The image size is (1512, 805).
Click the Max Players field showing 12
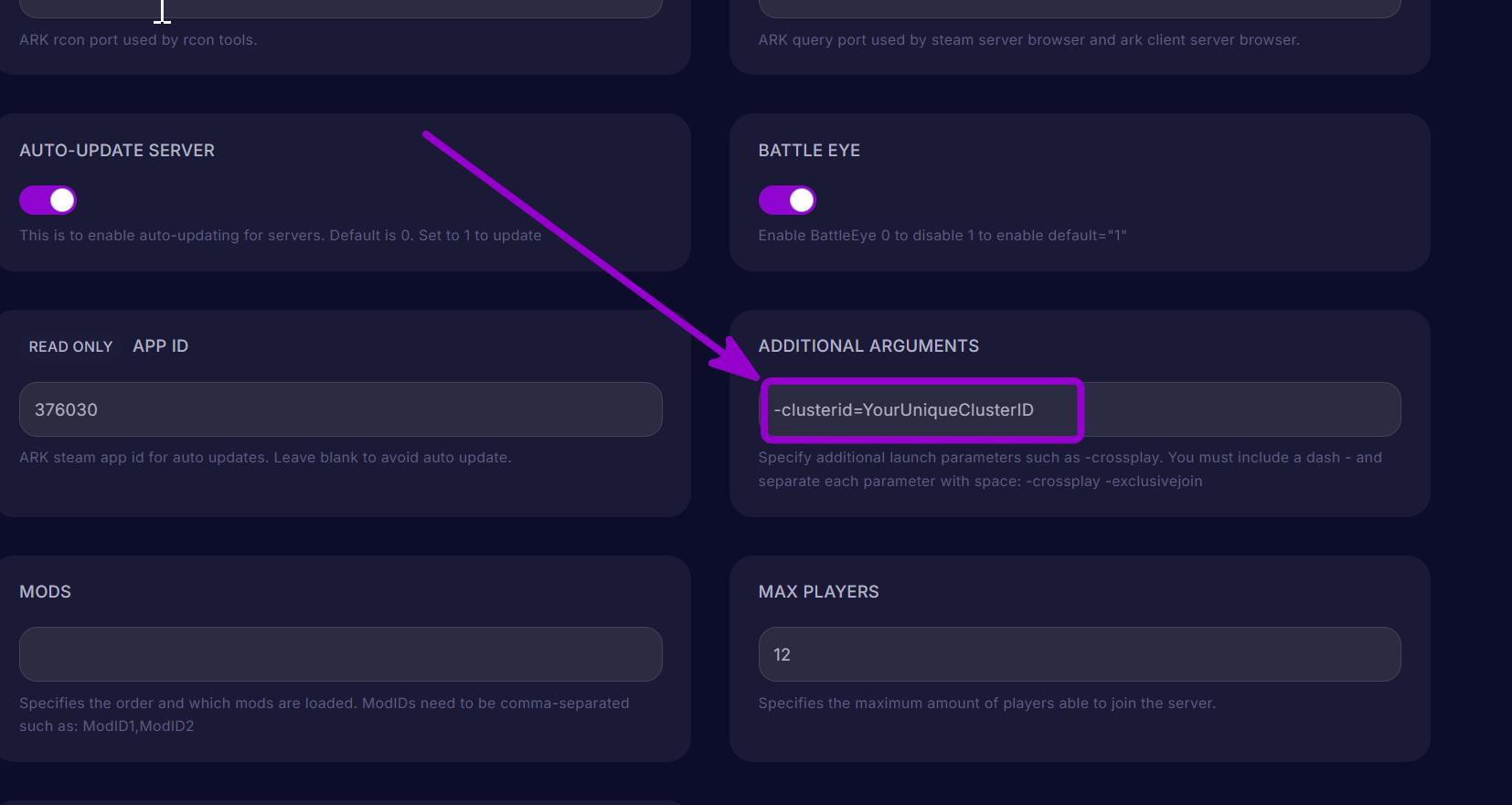1080,654
